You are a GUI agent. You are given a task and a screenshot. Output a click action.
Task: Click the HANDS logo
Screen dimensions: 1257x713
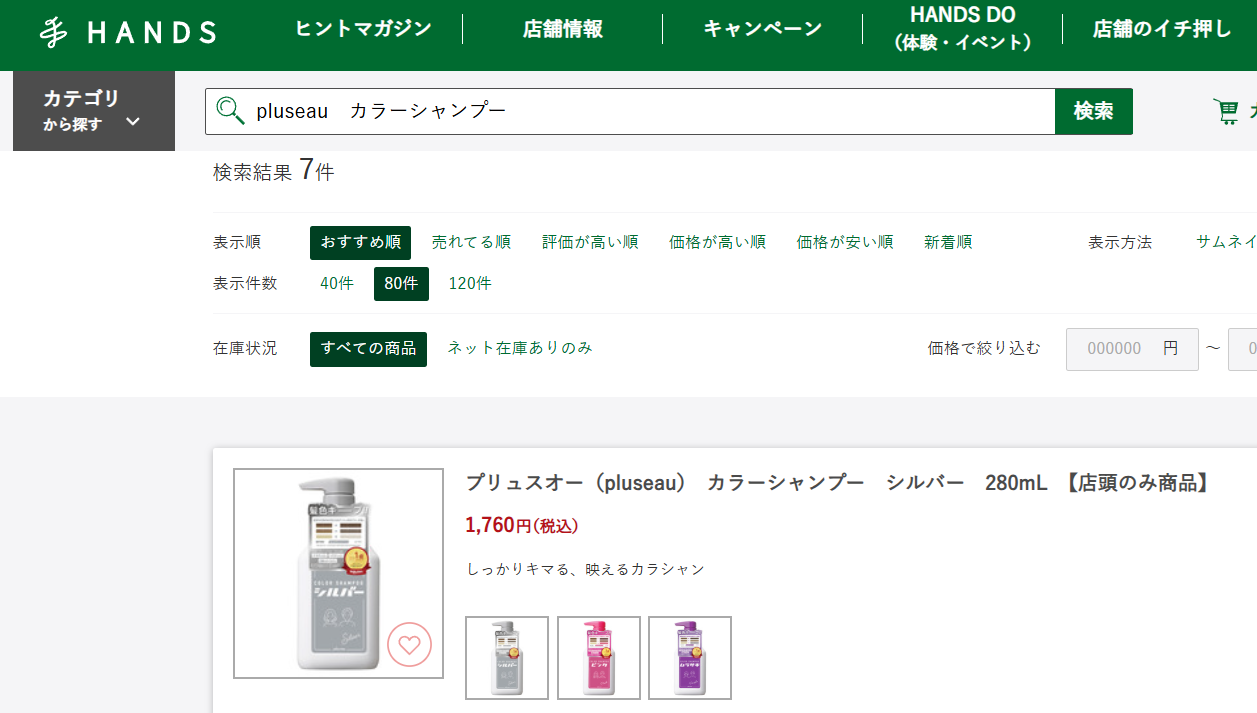pyautogui.click(x=128, y=32)
